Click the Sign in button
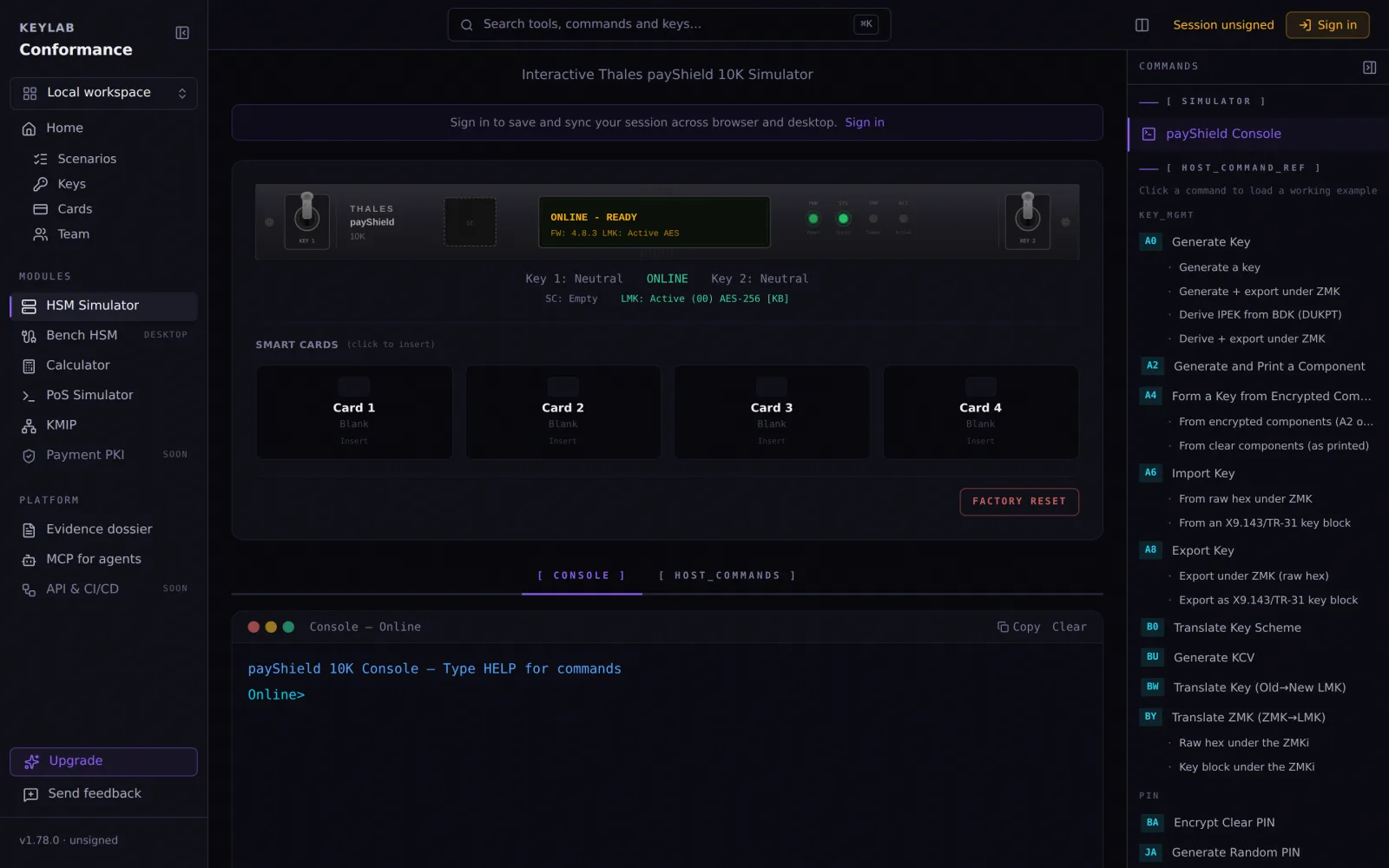 1327,25
